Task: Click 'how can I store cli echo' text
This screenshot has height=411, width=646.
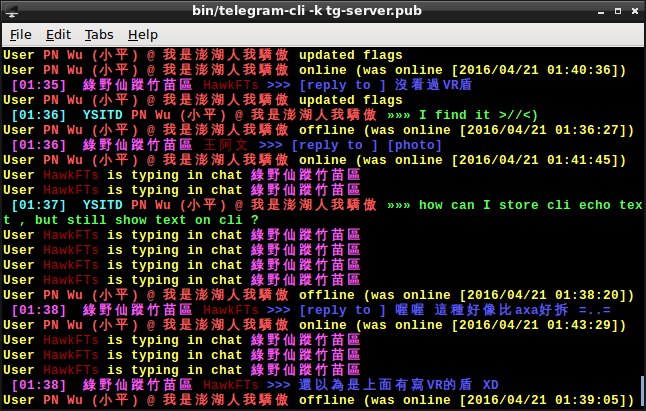Action: coord(515,205)
